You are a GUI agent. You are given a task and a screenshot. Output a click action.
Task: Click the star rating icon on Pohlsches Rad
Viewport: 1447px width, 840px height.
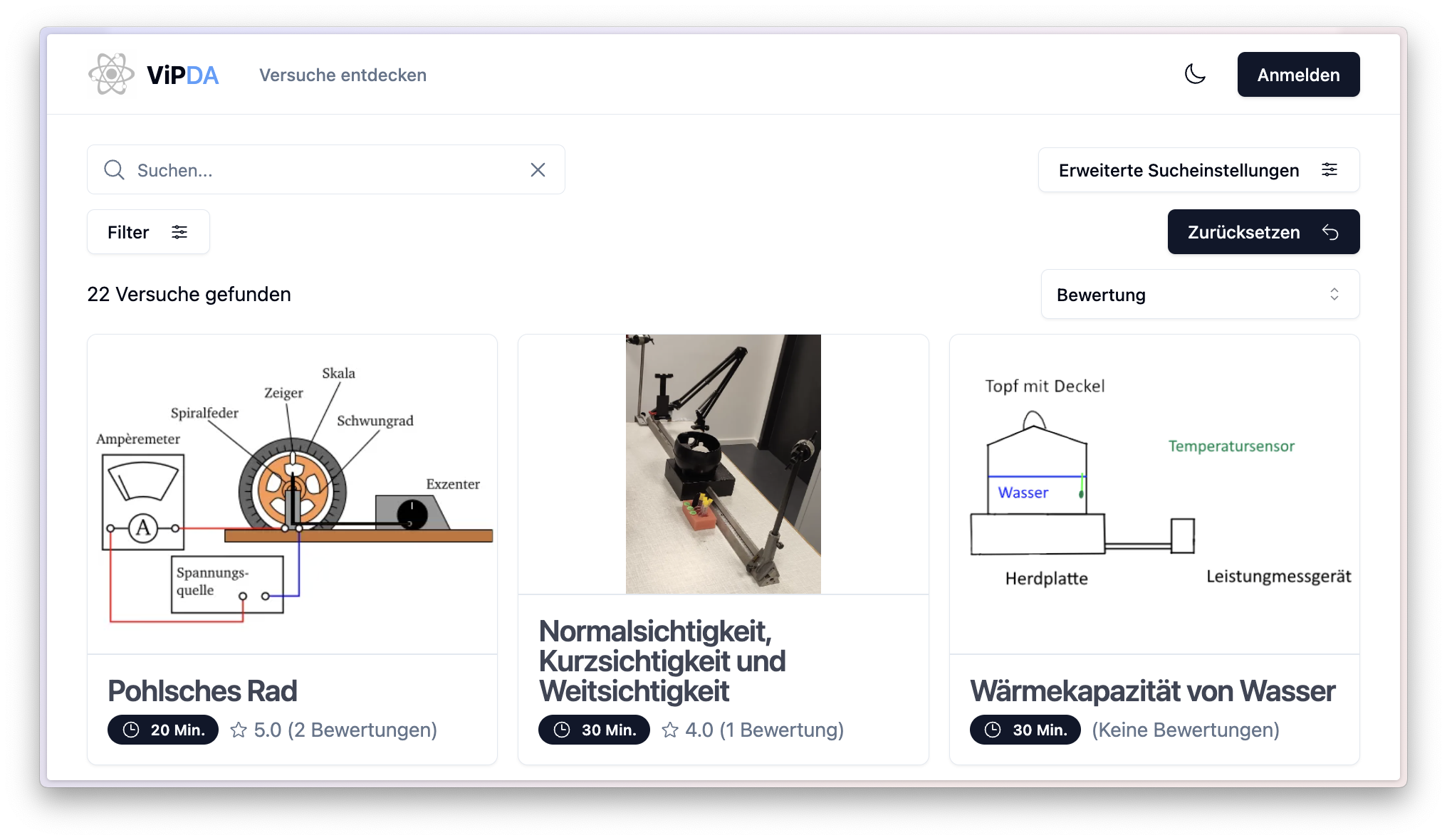tap(239, 730)
